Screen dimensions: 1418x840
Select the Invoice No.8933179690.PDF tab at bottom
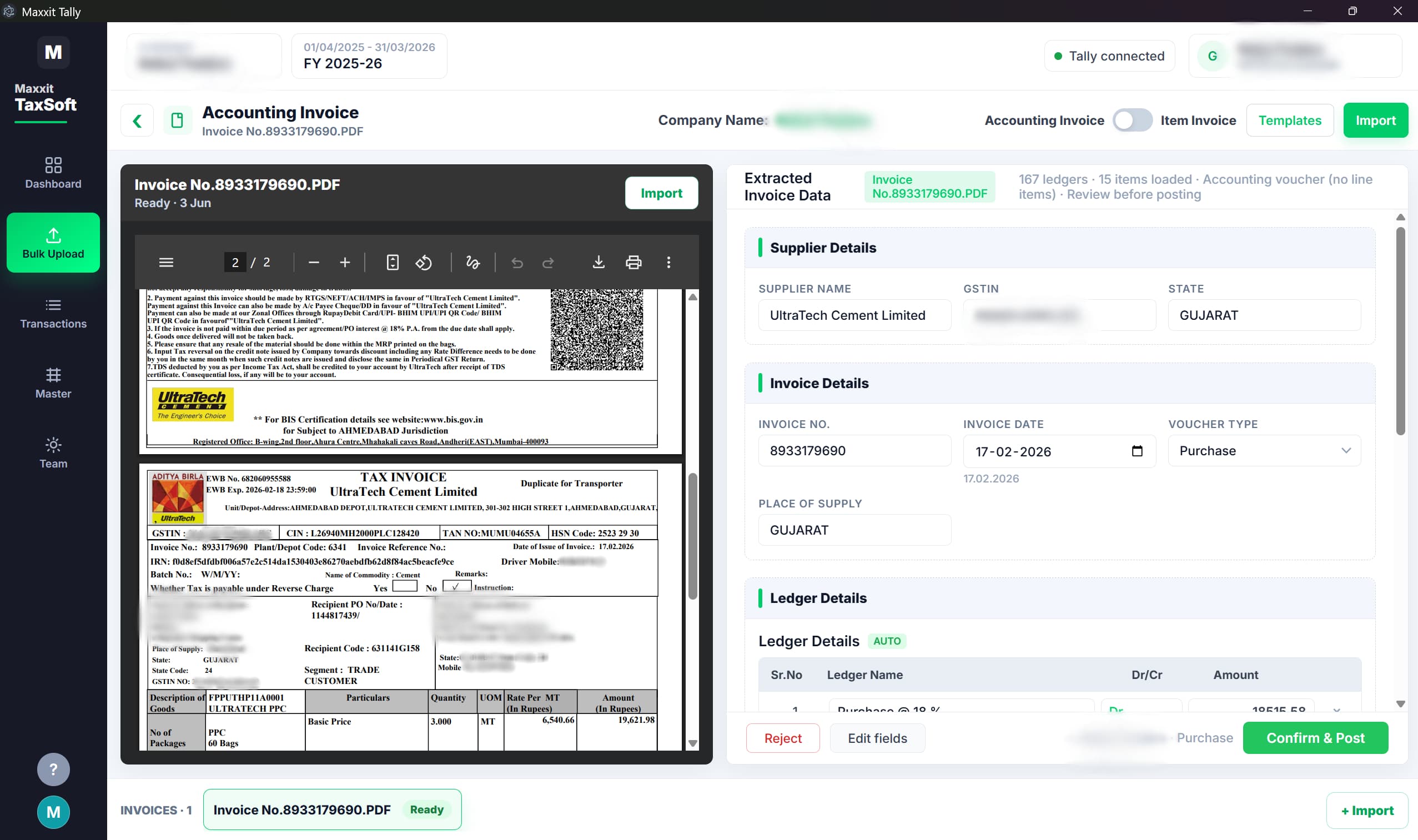point(332,809)
